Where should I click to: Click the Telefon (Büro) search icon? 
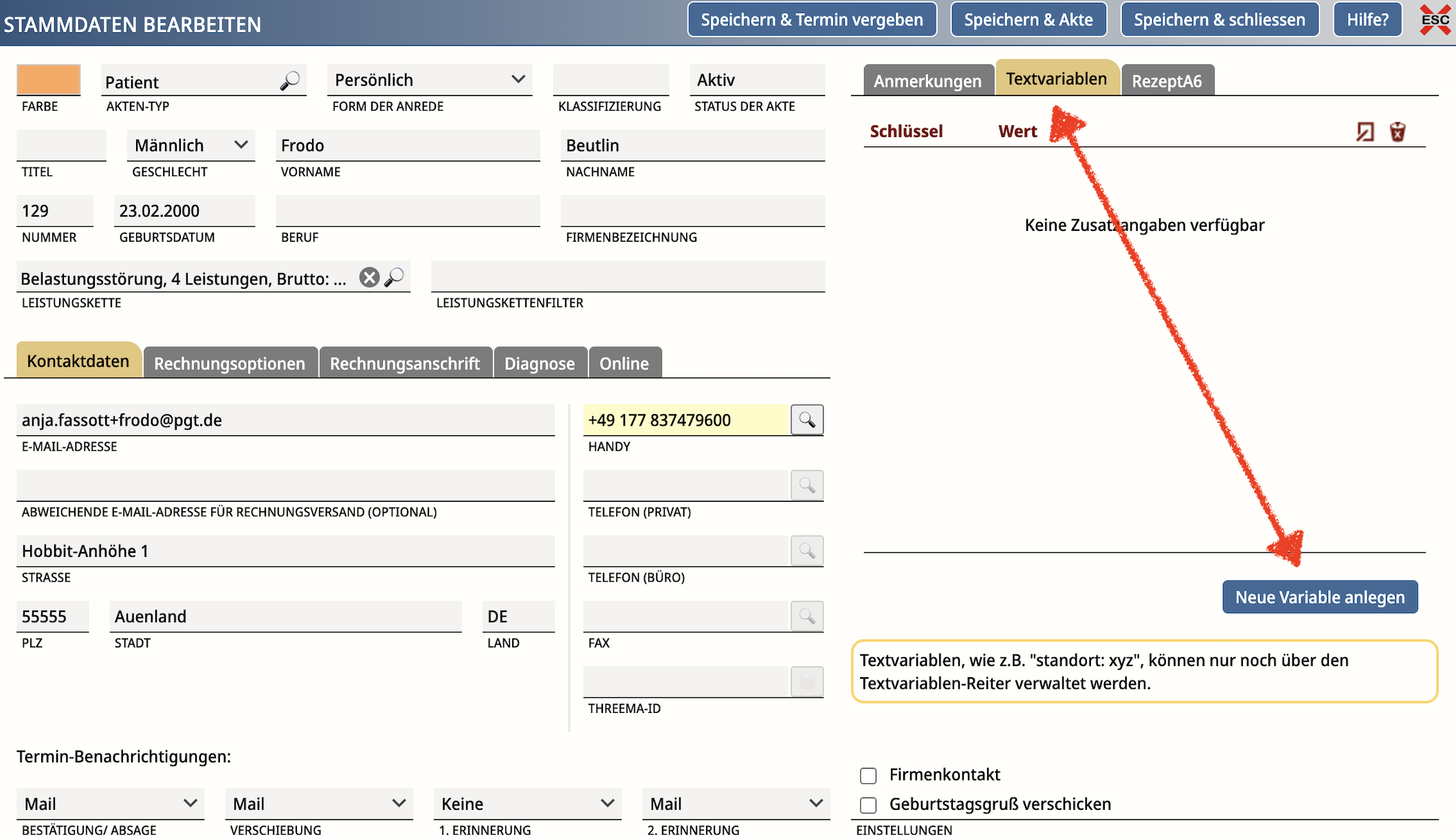point(806,551)
